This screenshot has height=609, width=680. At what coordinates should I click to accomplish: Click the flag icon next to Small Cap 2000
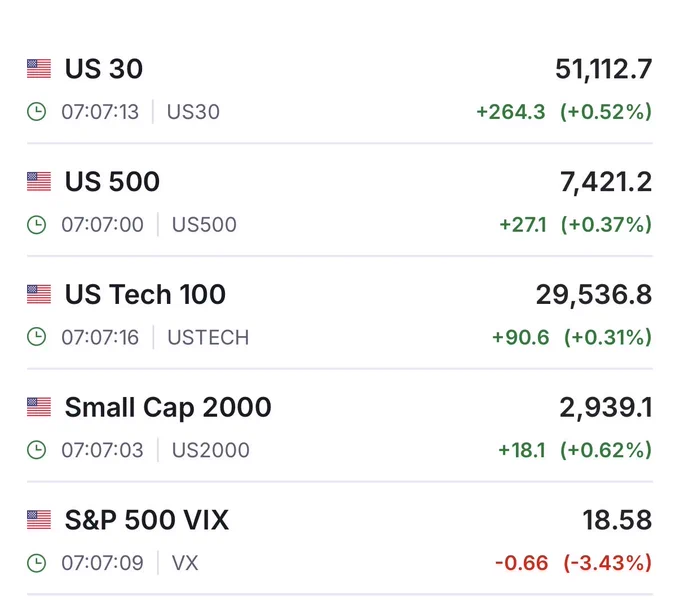(x=39, y=407)
